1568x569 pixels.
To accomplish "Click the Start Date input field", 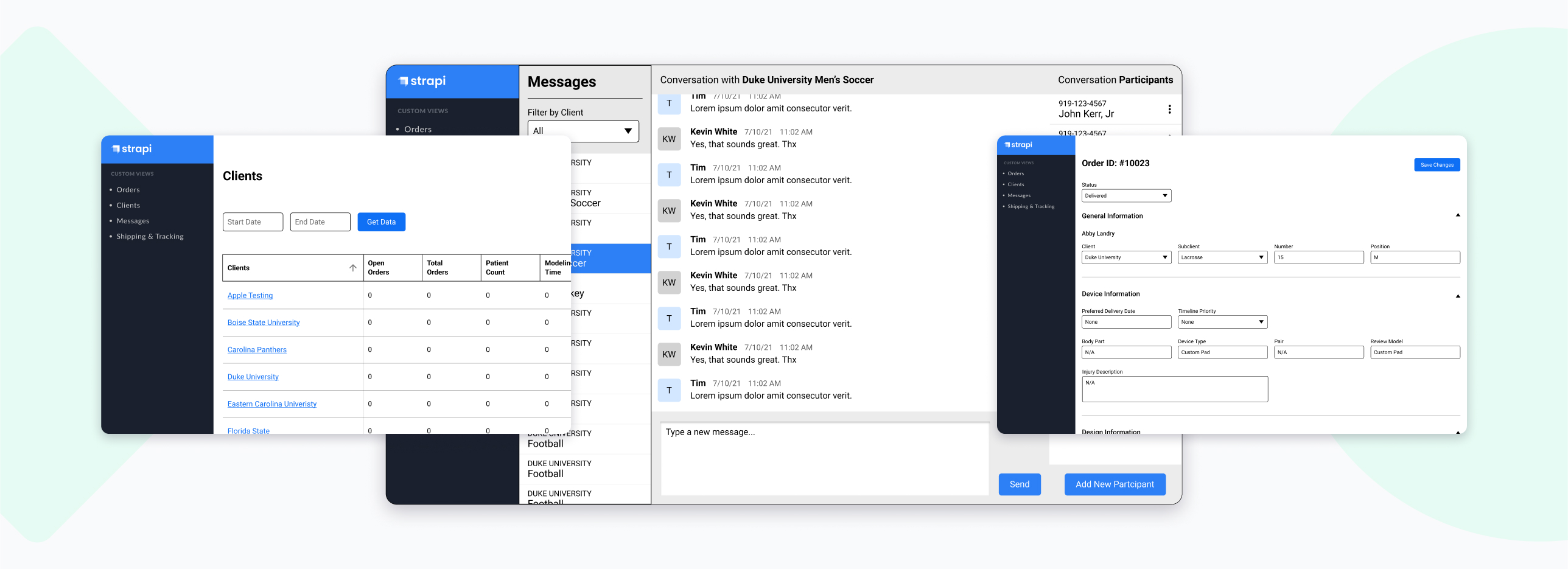I will coord(253,222).
